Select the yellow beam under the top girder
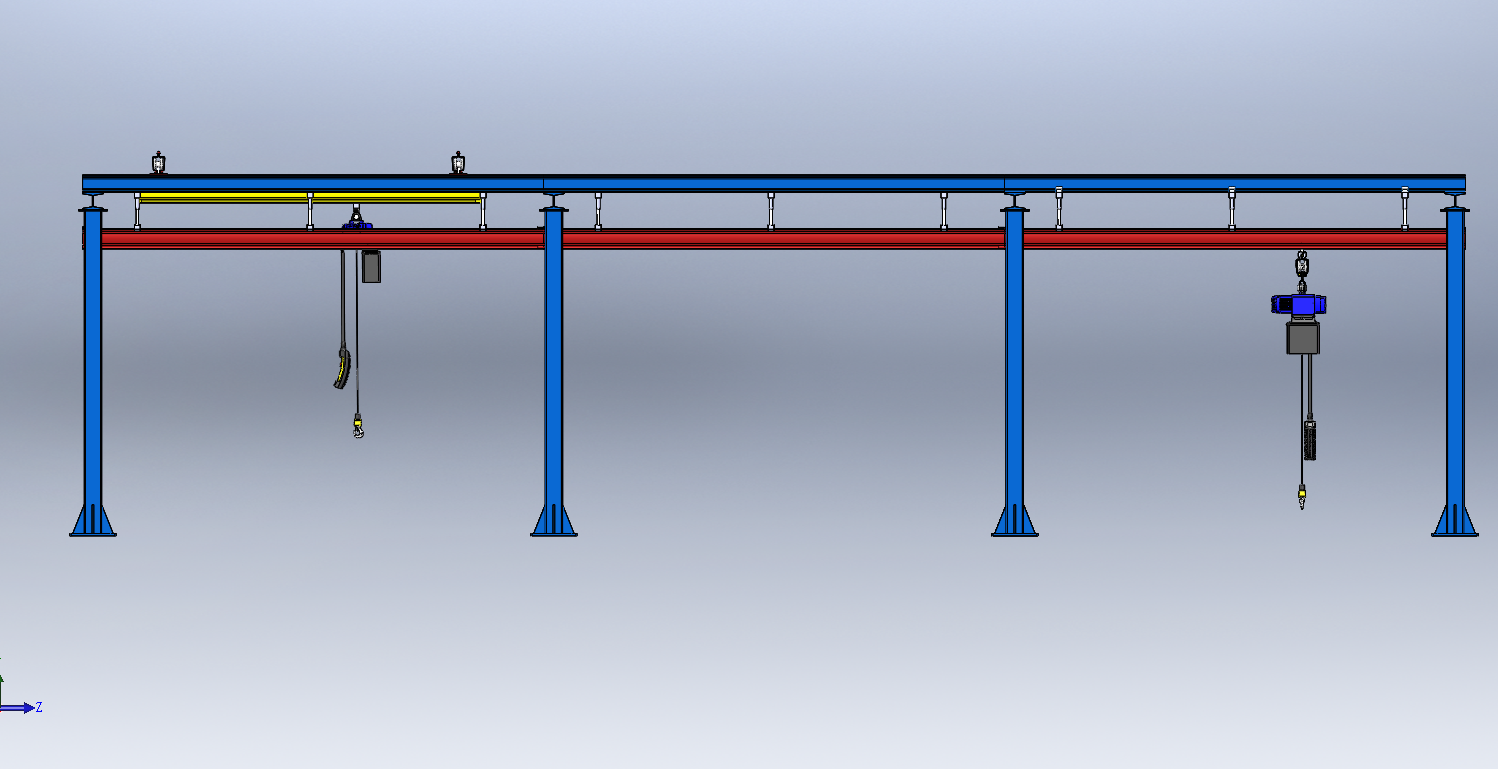1498x769 pixels. (x=225, y=197)
